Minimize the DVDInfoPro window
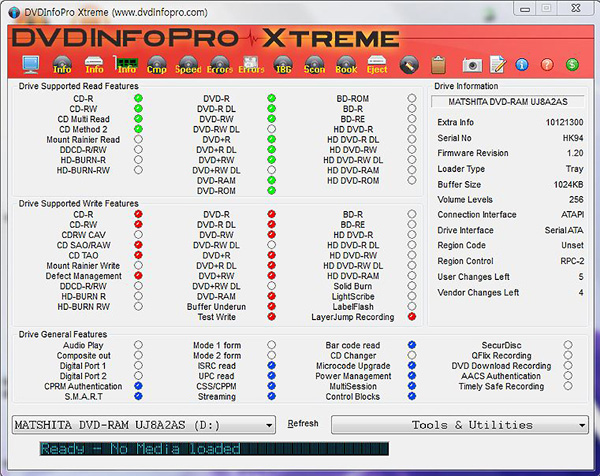 pyautogui.click(x=525, y=9)
